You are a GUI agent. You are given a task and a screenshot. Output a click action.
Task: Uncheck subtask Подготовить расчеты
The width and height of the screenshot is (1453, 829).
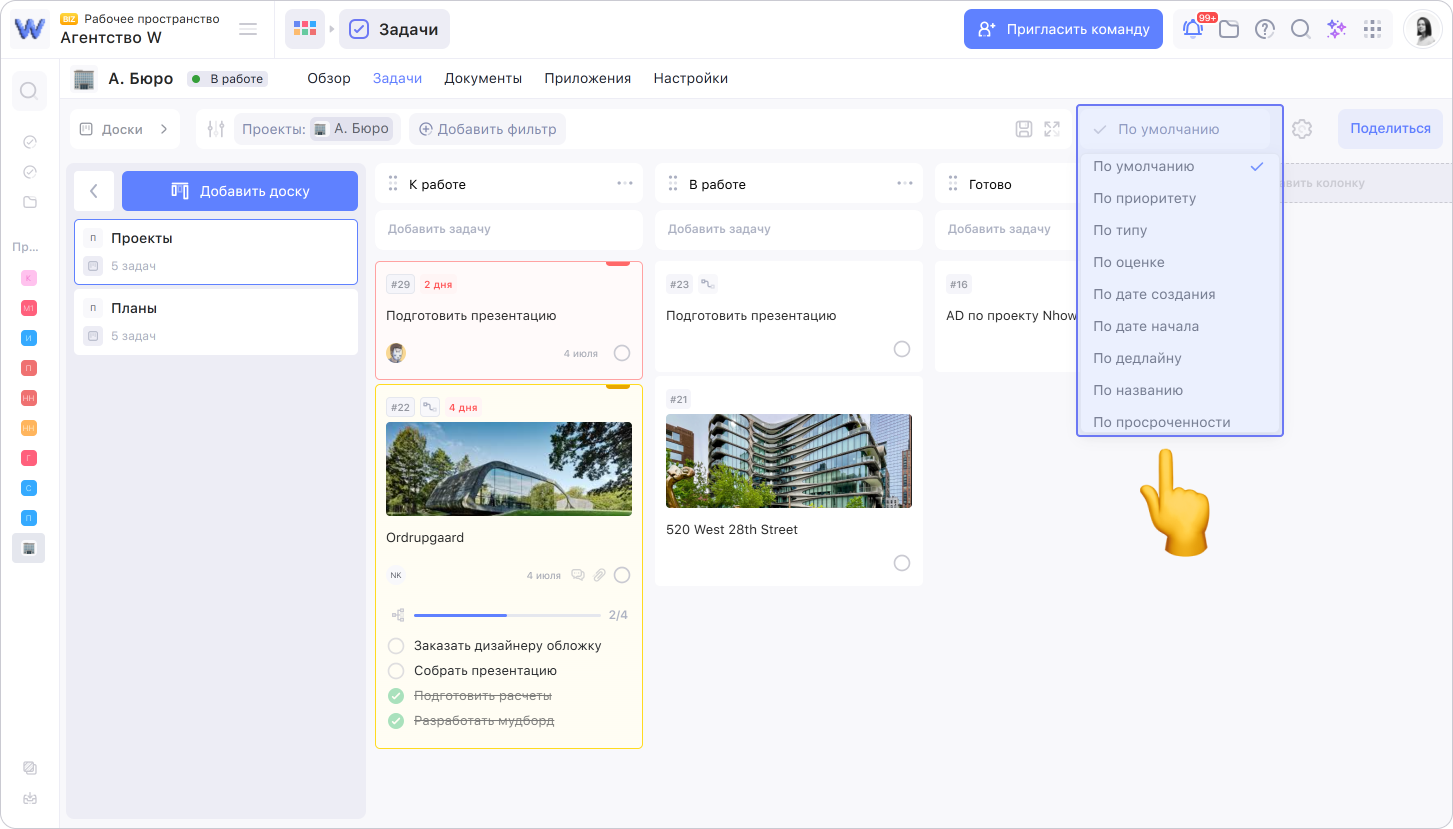point(396,696)
